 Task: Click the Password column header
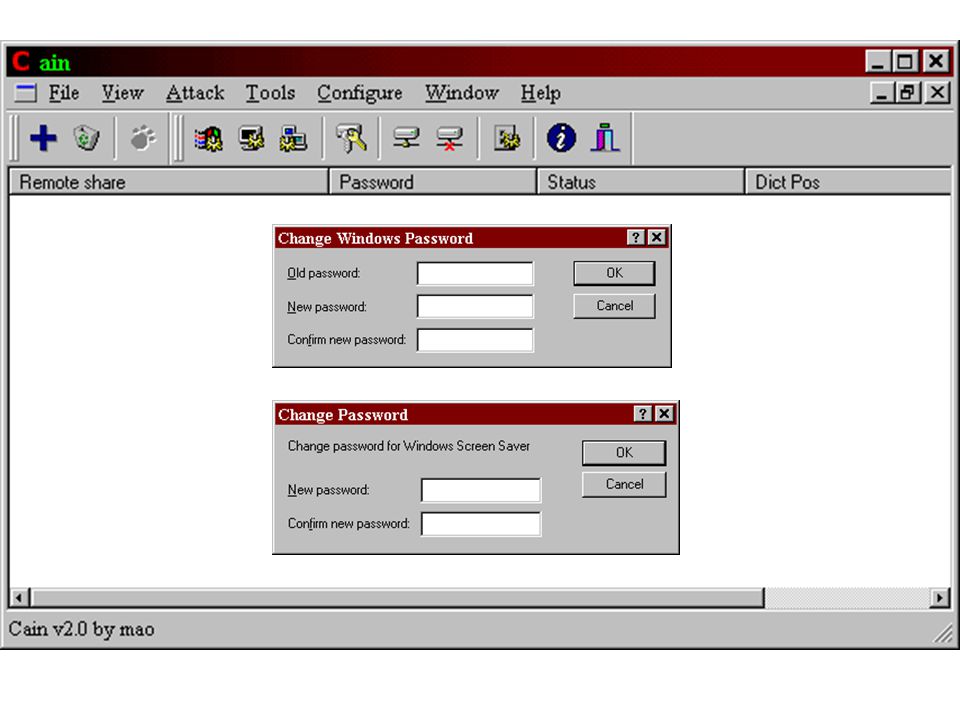coord(432,182)
